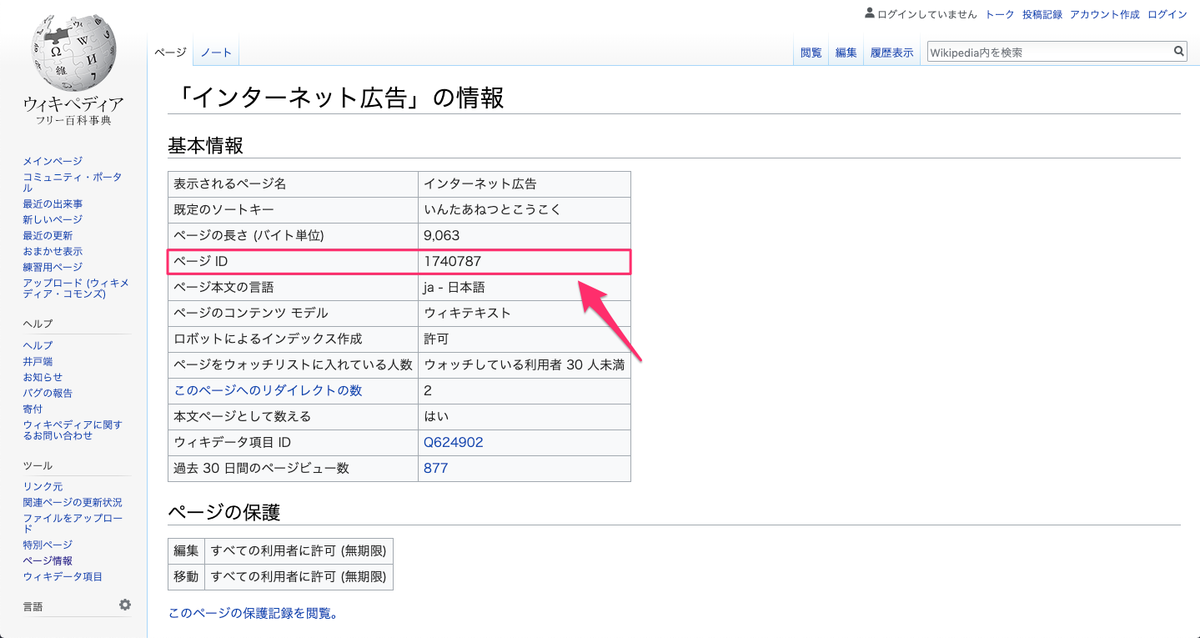
Task: Open ウィキペディアに関するお問い合わせ link
Action: tap(72, 430)
